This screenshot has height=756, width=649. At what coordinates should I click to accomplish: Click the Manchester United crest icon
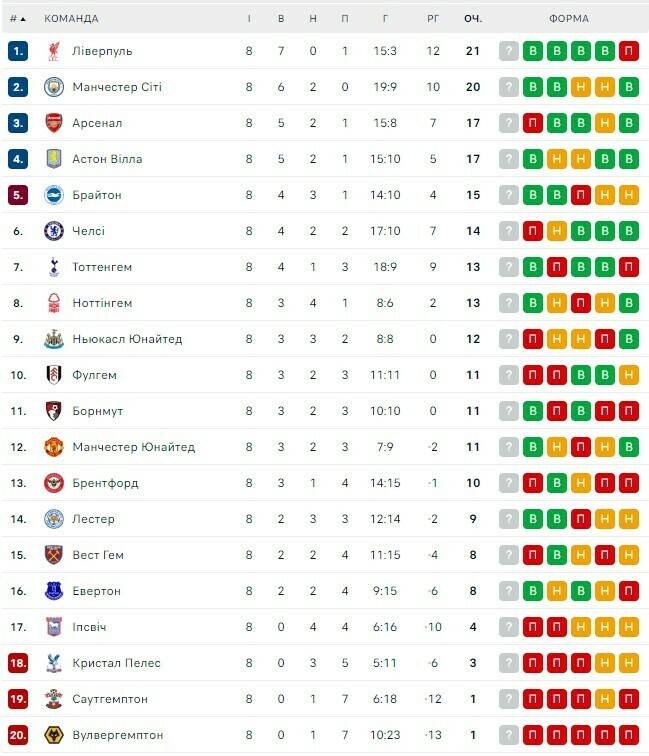pos(54,447)
